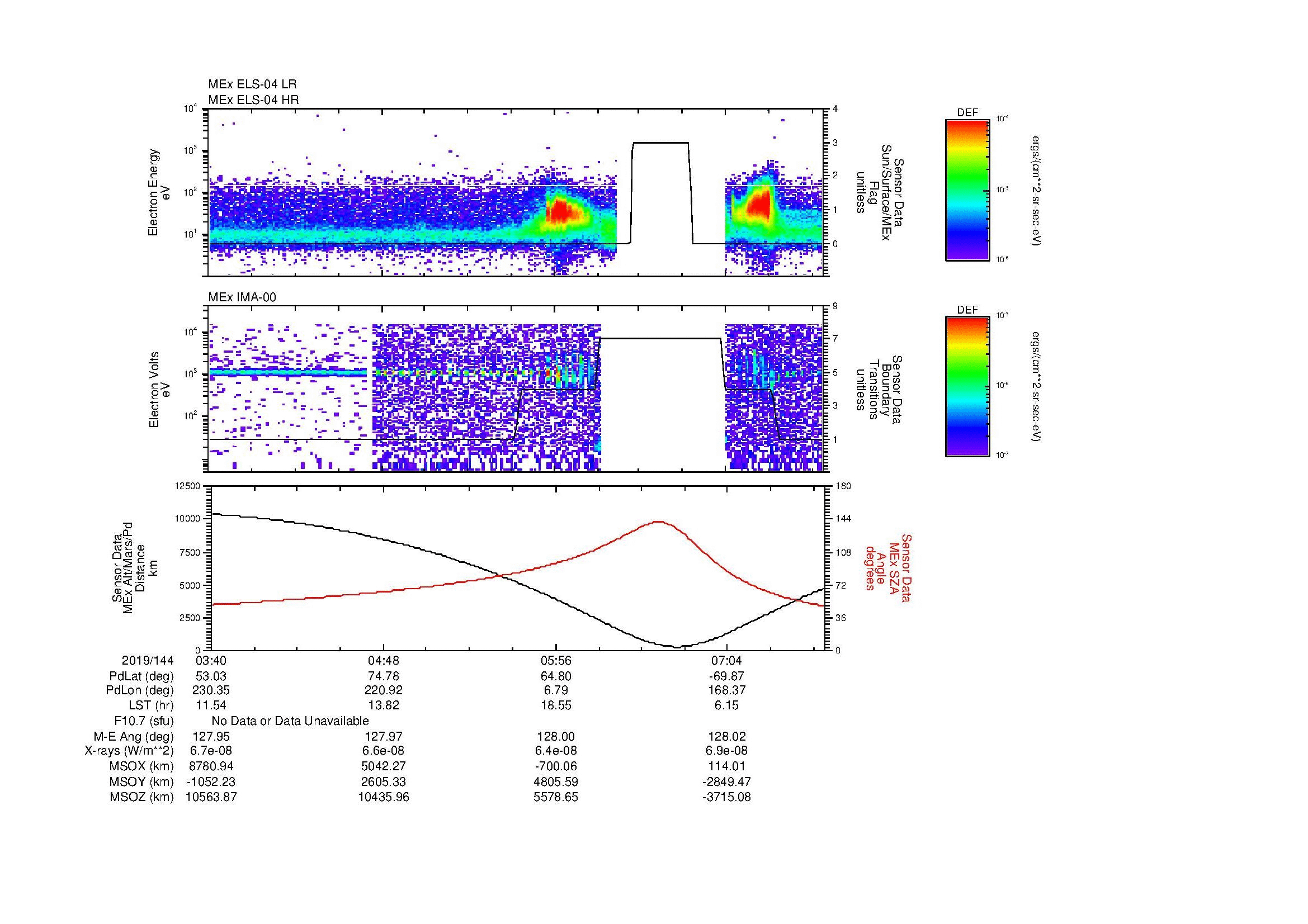Click the 12500 altitude axis tick
Image resolution: width=1308 pixels, height=924 pixels.
[188, 486]
